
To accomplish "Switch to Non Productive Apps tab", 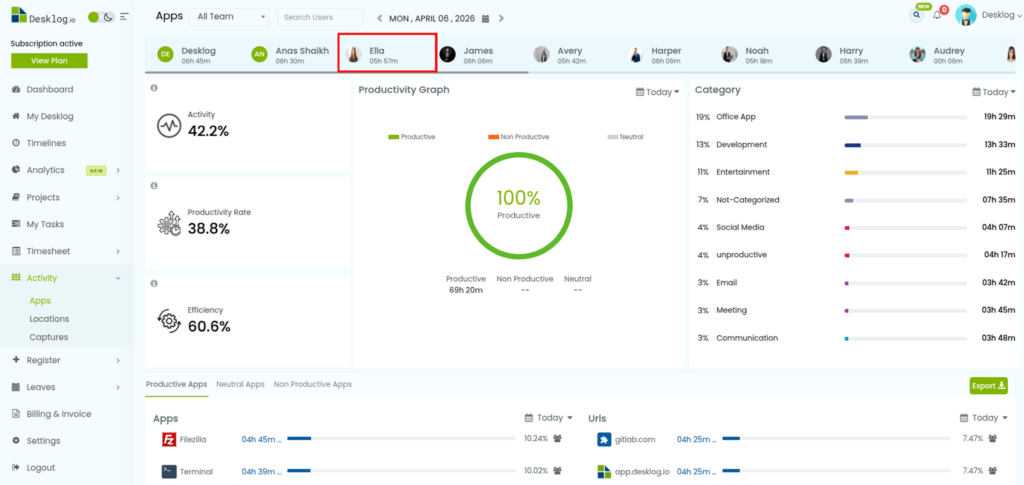I will click(312, 384).
